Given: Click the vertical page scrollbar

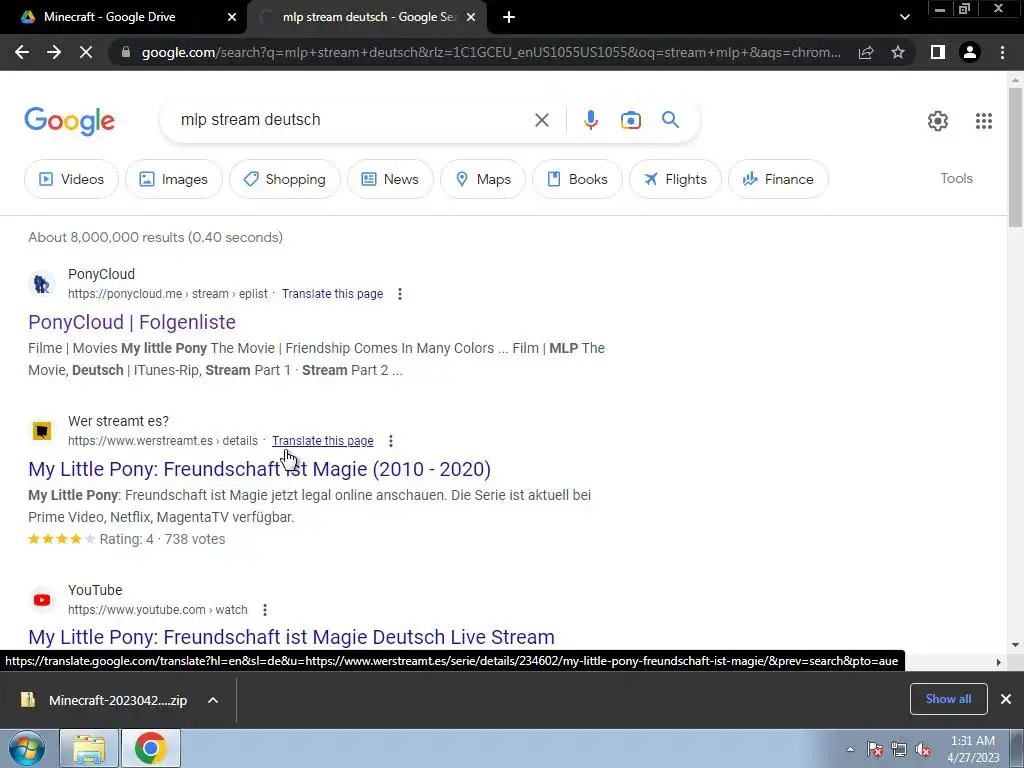Looking at the screenshot, I should pyautogui.click(x=1015, y=157).
